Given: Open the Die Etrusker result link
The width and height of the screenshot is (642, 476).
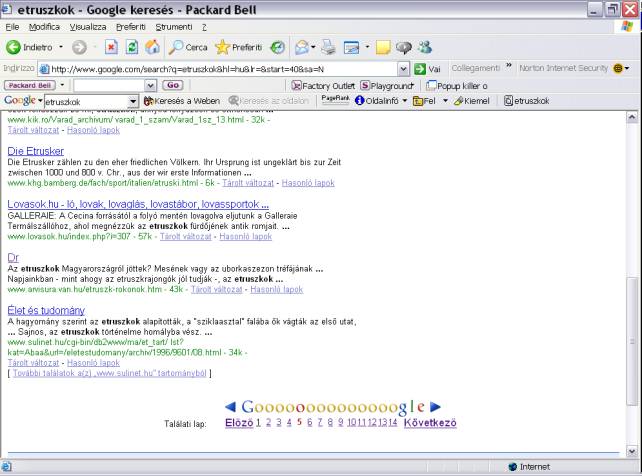Looking at the screenshot, I should [36, 151].
